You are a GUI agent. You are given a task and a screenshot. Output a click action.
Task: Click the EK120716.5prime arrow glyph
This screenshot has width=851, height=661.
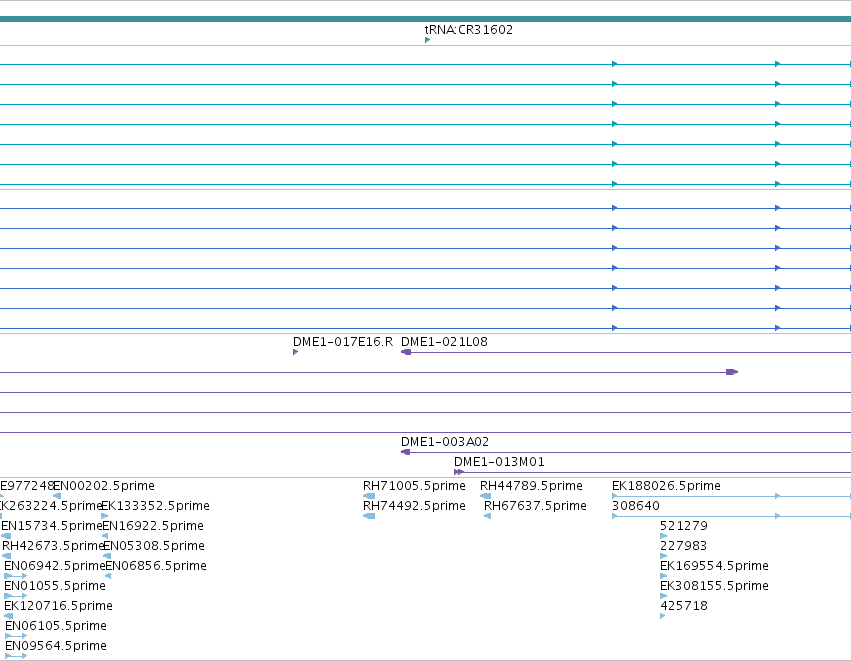[x=8, y=616]
